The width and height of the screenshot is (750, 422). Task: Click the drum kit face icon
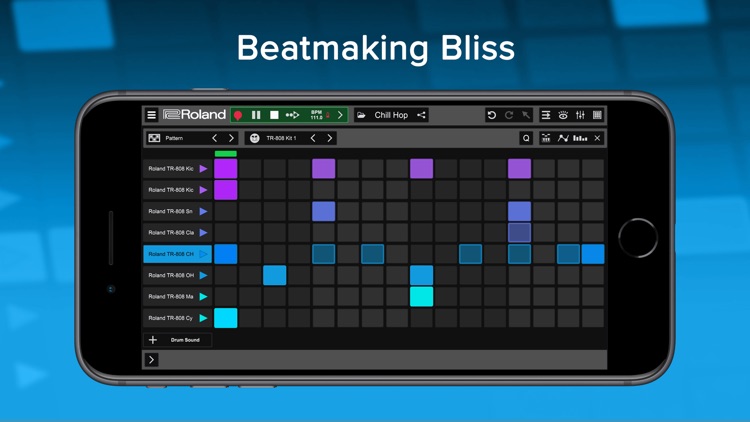click(x=254, y=138)
